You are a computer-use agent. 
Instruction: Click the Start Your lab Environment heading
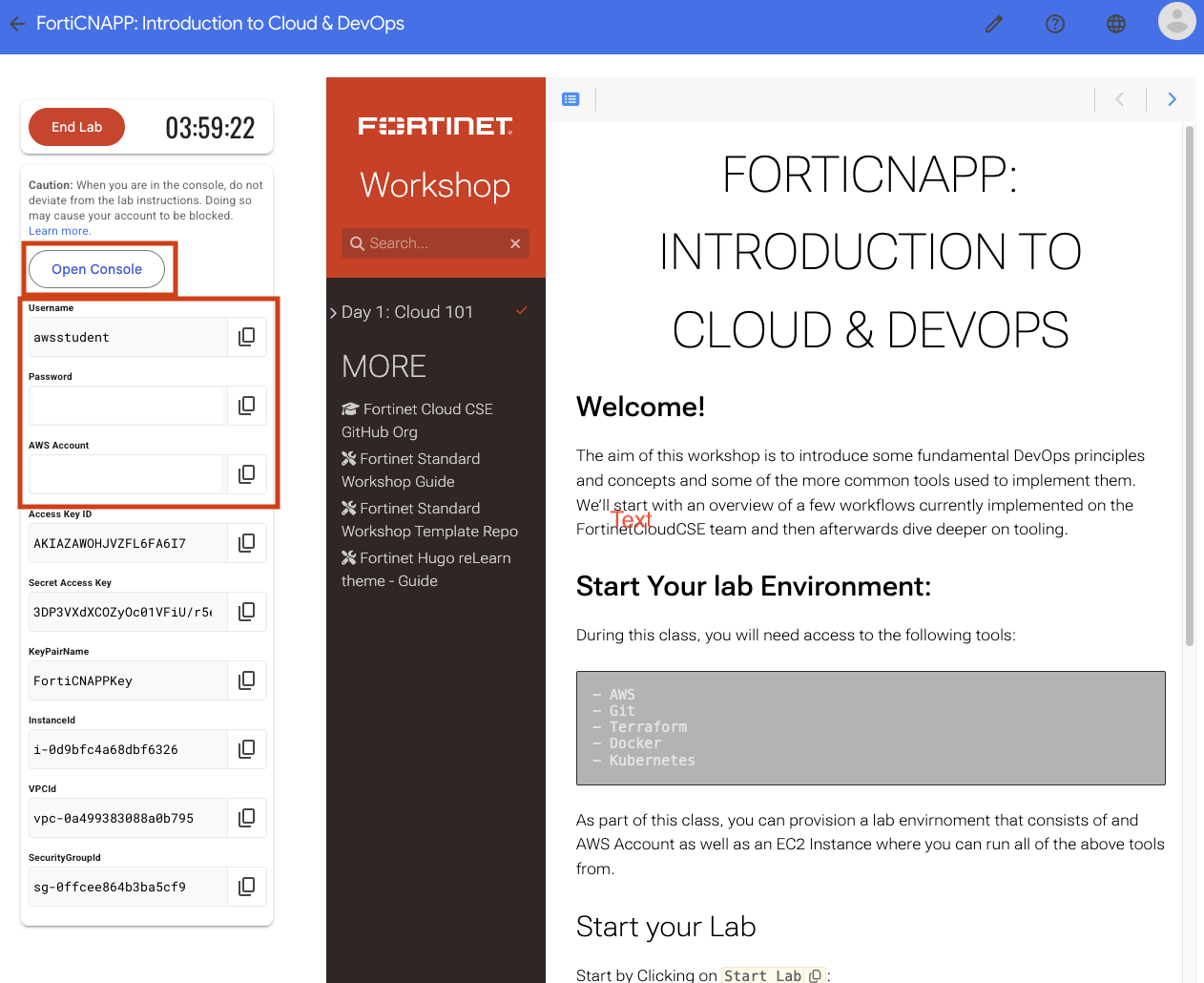coord(753,586)
